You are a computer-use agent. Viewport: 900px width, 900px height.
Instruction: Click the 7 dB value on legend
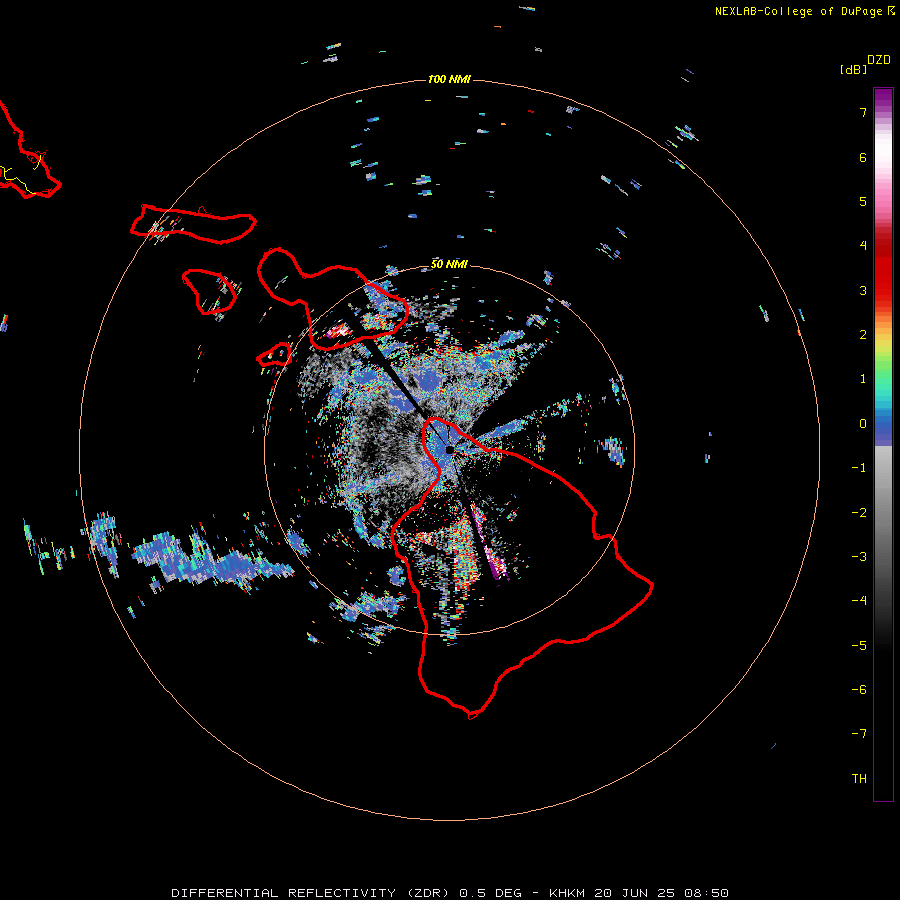pyautogui.click(x=863, y=112)
